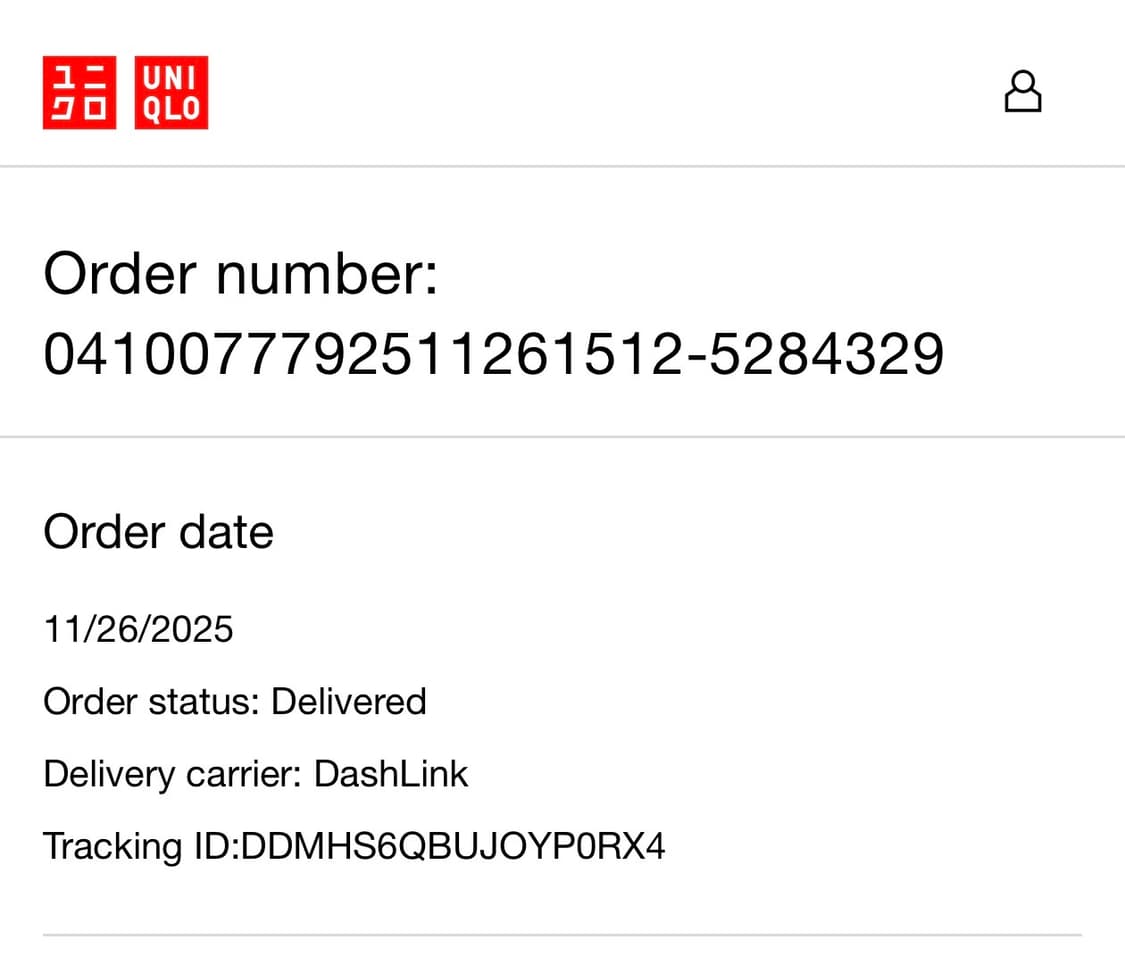
Task: Click the "Delivery carrier:" label
Action: click(x=173, y=773)
